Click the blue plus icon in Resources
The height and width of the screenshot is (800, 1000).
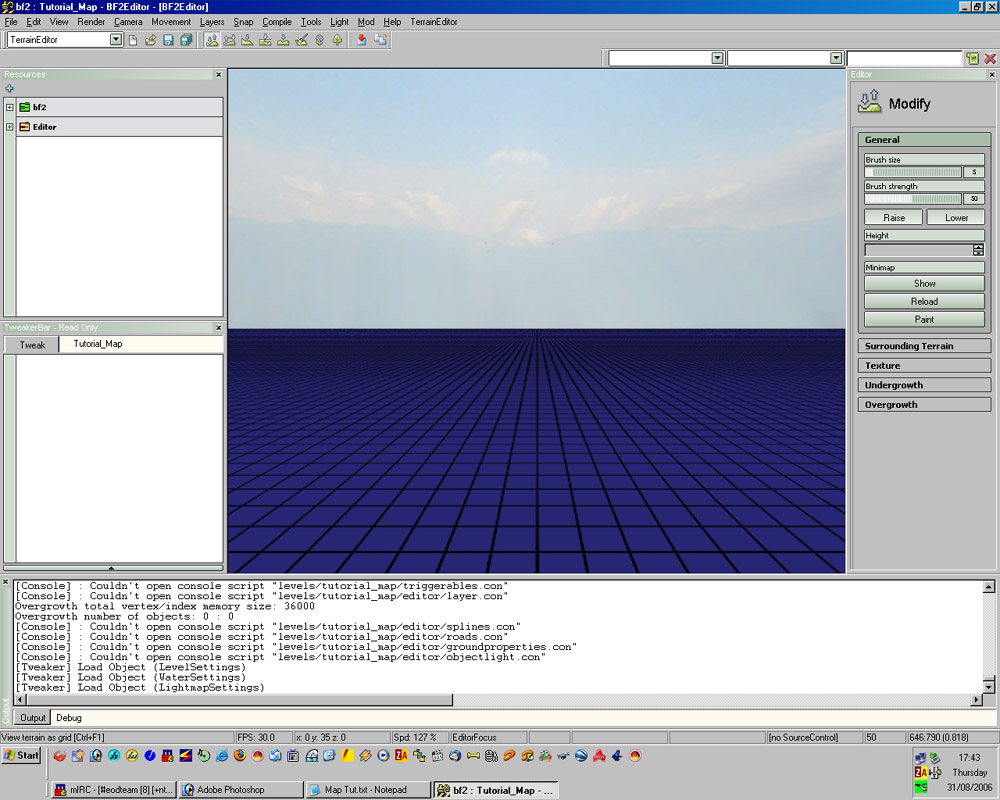pos(10,88)
